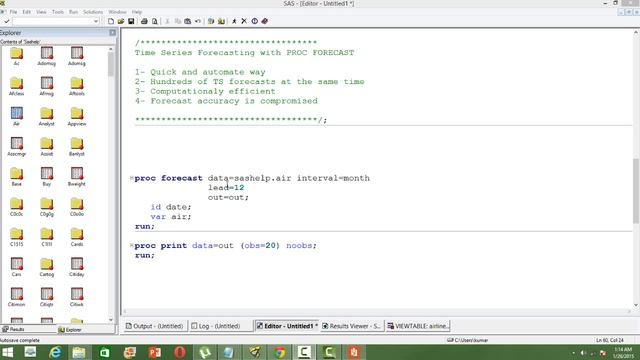Image resolution: width=640 pixels, height=360 pixels.
Task: Click the editor scroll up arrow
Action: [636, 33]
